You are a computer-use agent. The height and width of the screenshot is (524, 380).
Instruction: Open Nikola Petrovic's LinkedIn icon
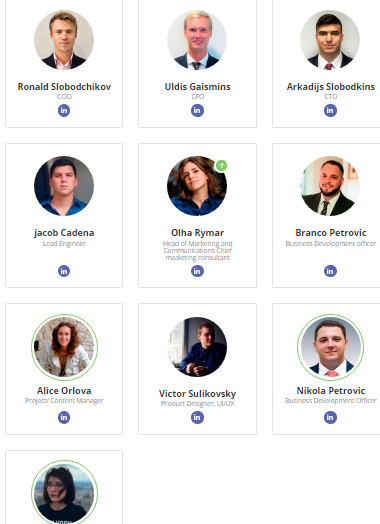pos(330,417)
